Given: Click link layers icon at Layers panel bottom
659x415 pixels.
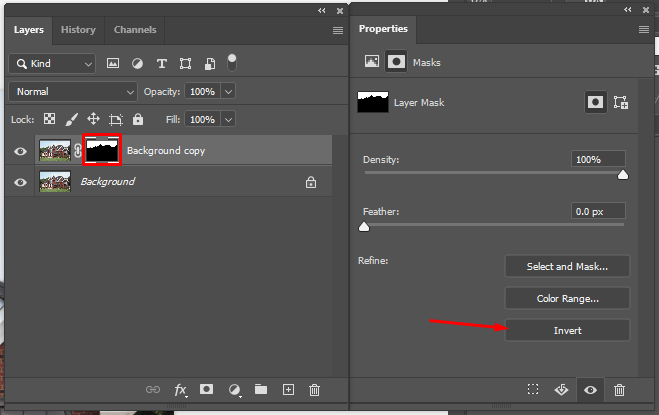Looking at the screenshot, I should coord(153,390).
